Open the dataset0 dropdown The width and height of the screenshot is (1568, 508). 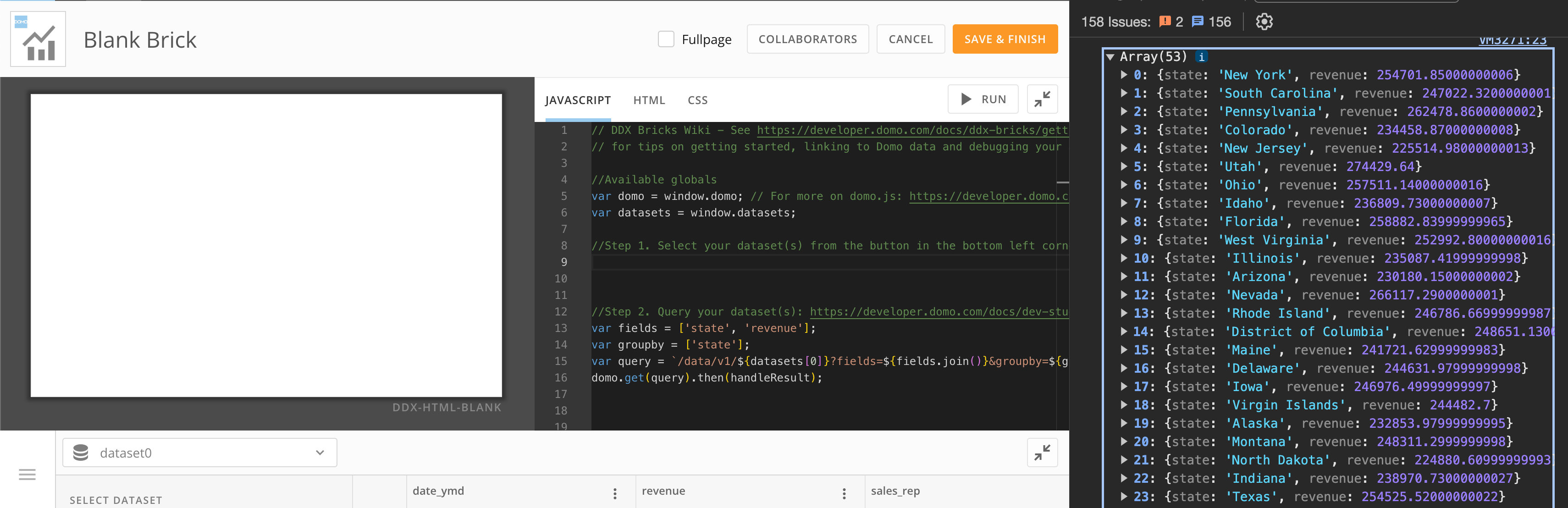point(199,453)
